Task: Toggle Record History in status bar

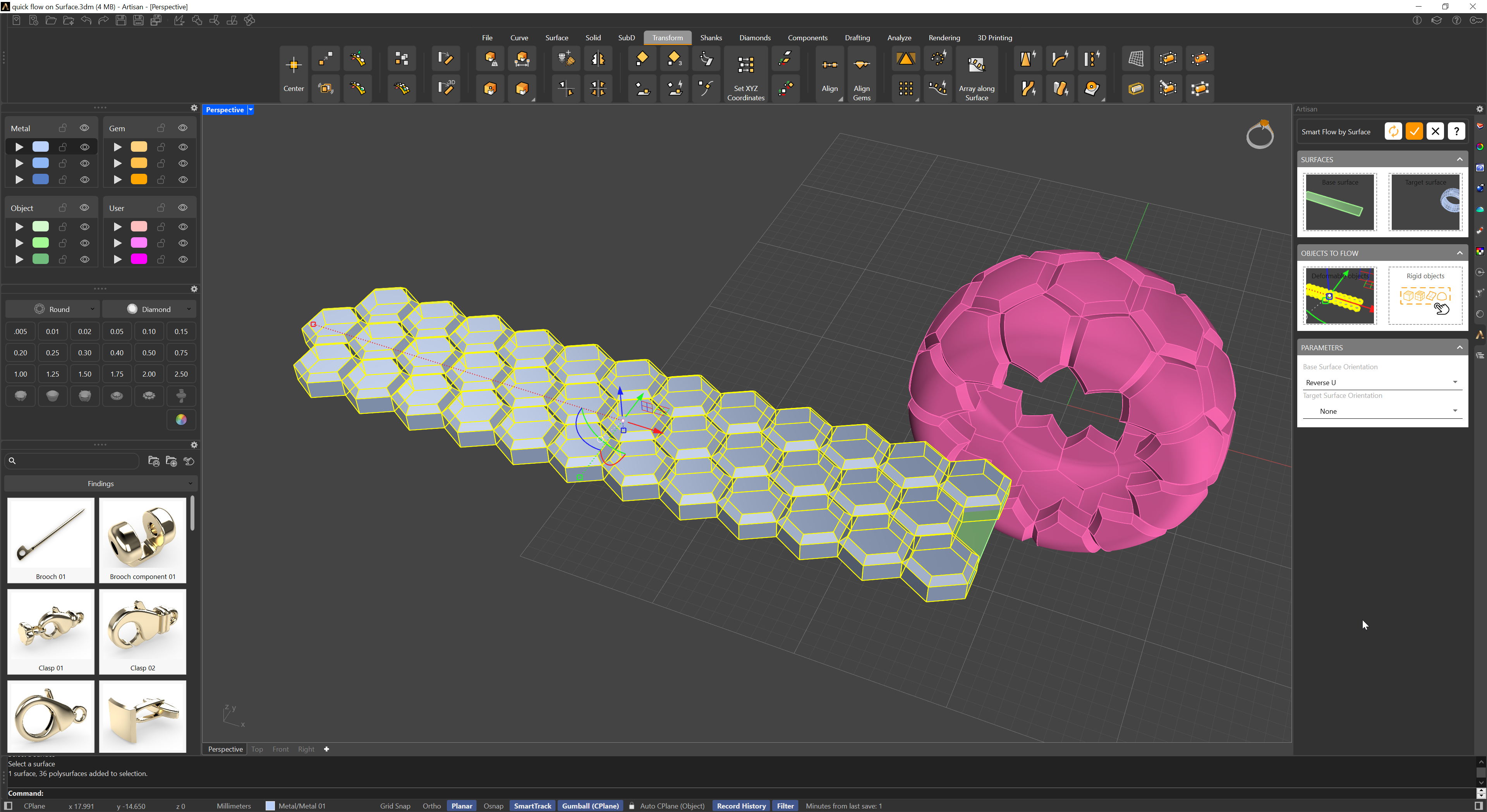Action: [x=741, y=806]
